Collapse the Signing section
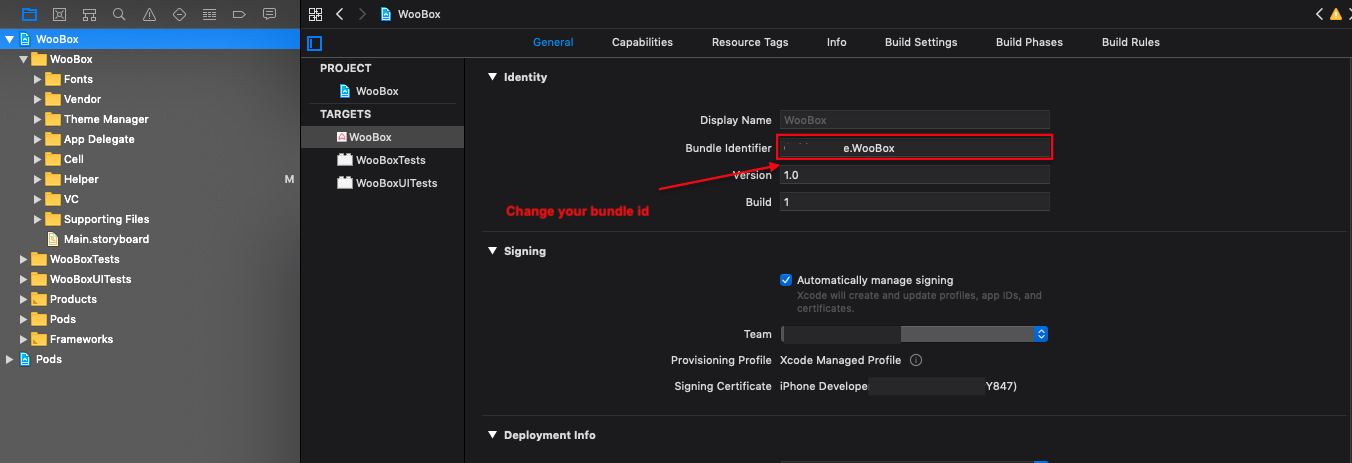 [491, 251]
